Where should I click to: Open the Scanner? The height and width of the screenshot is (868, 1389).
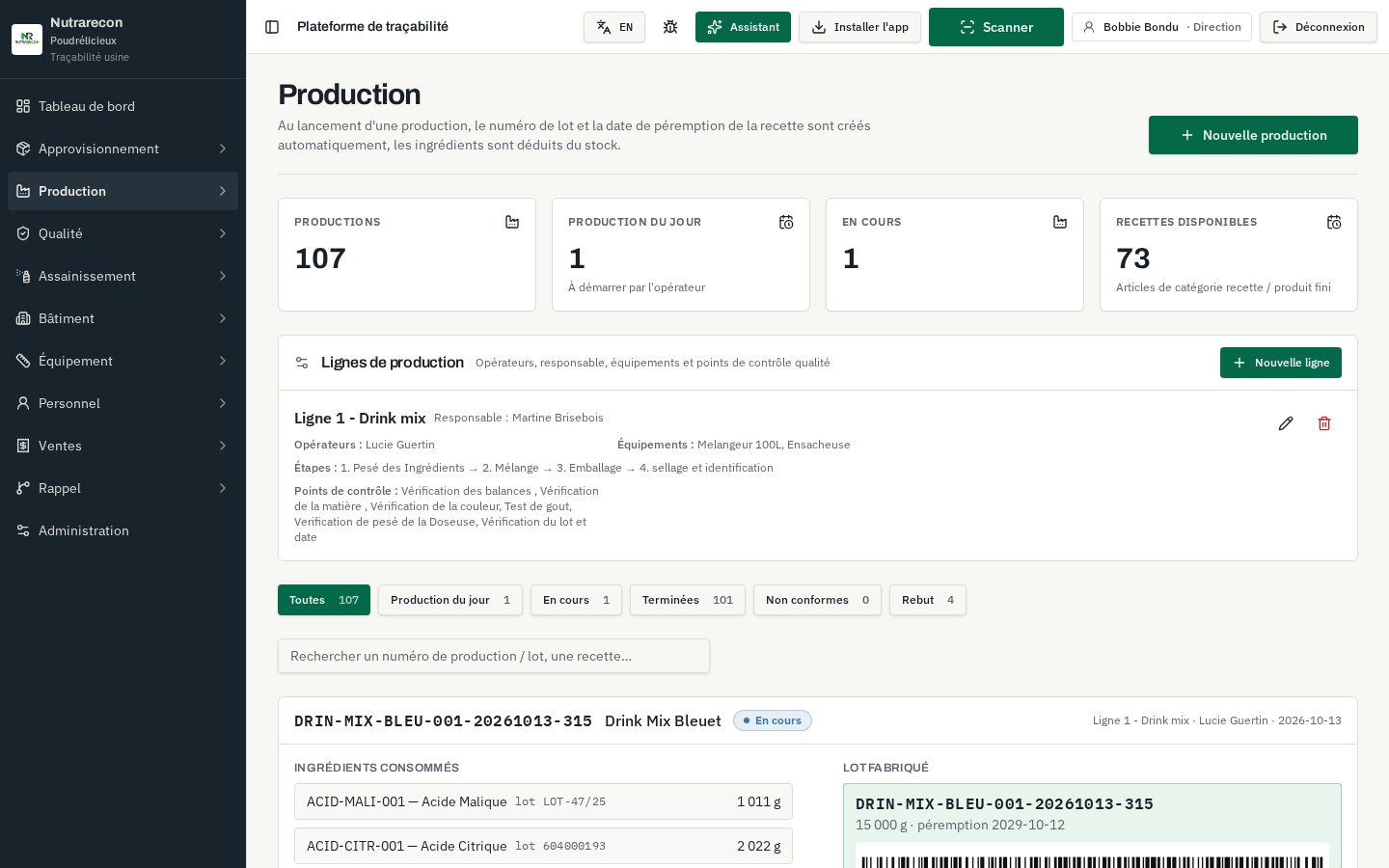(x=996, y=27)
